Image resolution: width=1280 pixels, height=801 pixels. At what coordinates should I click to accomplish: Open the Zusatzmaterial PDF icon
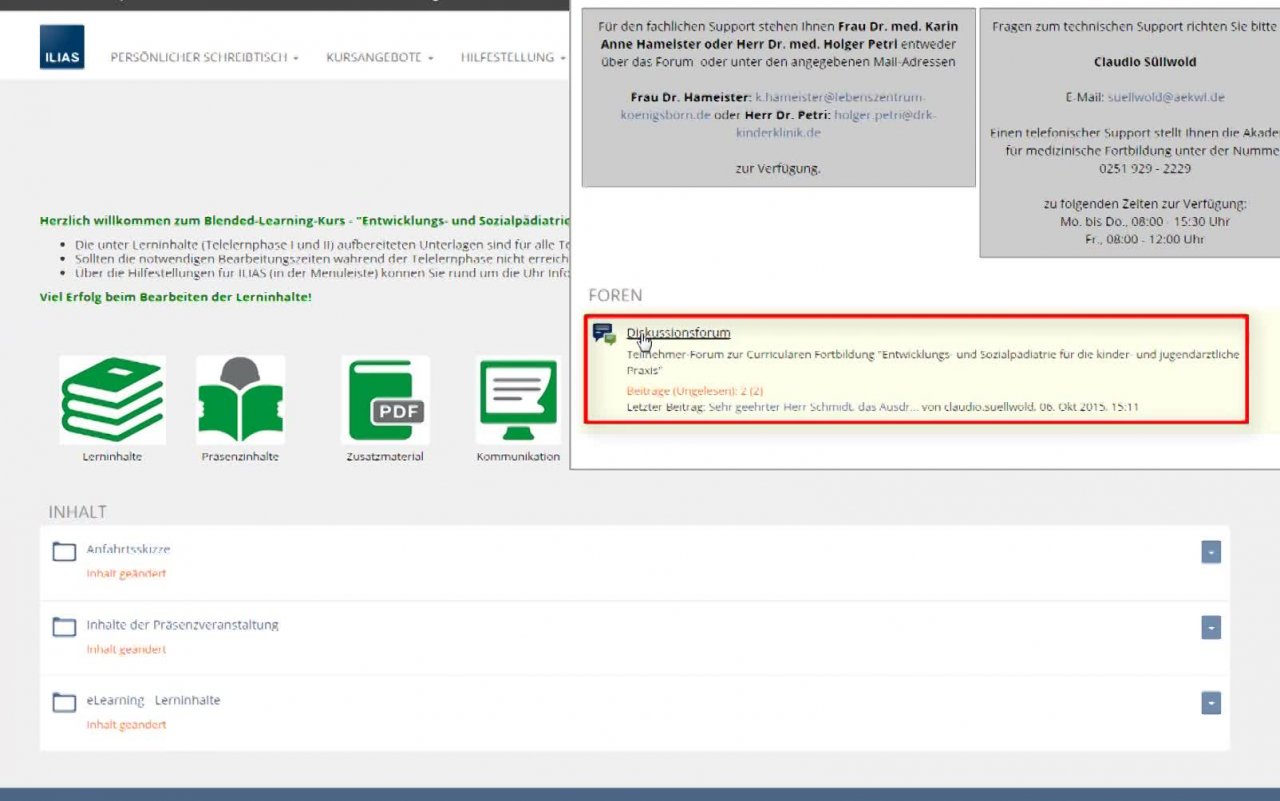(385, 400)
